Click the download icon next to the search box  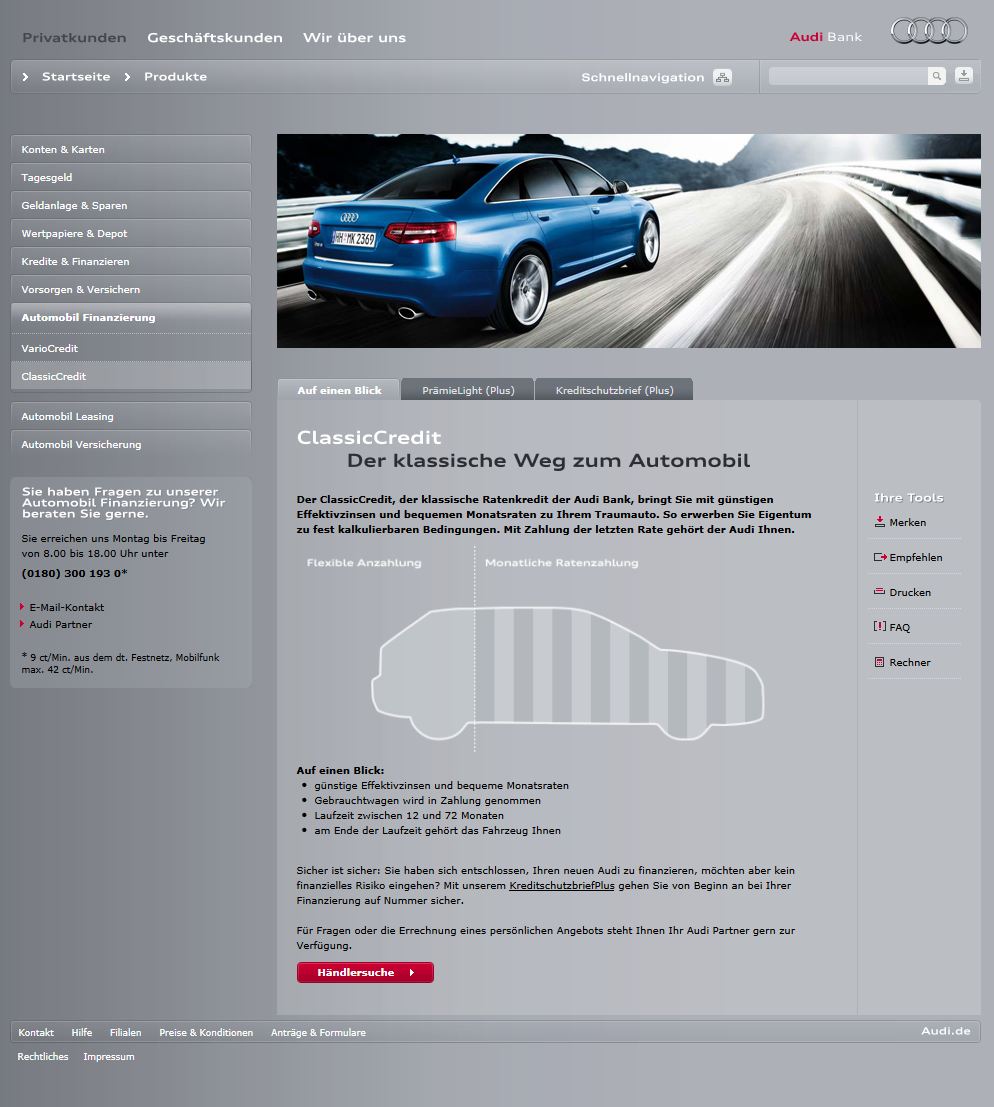click(964, 76)
